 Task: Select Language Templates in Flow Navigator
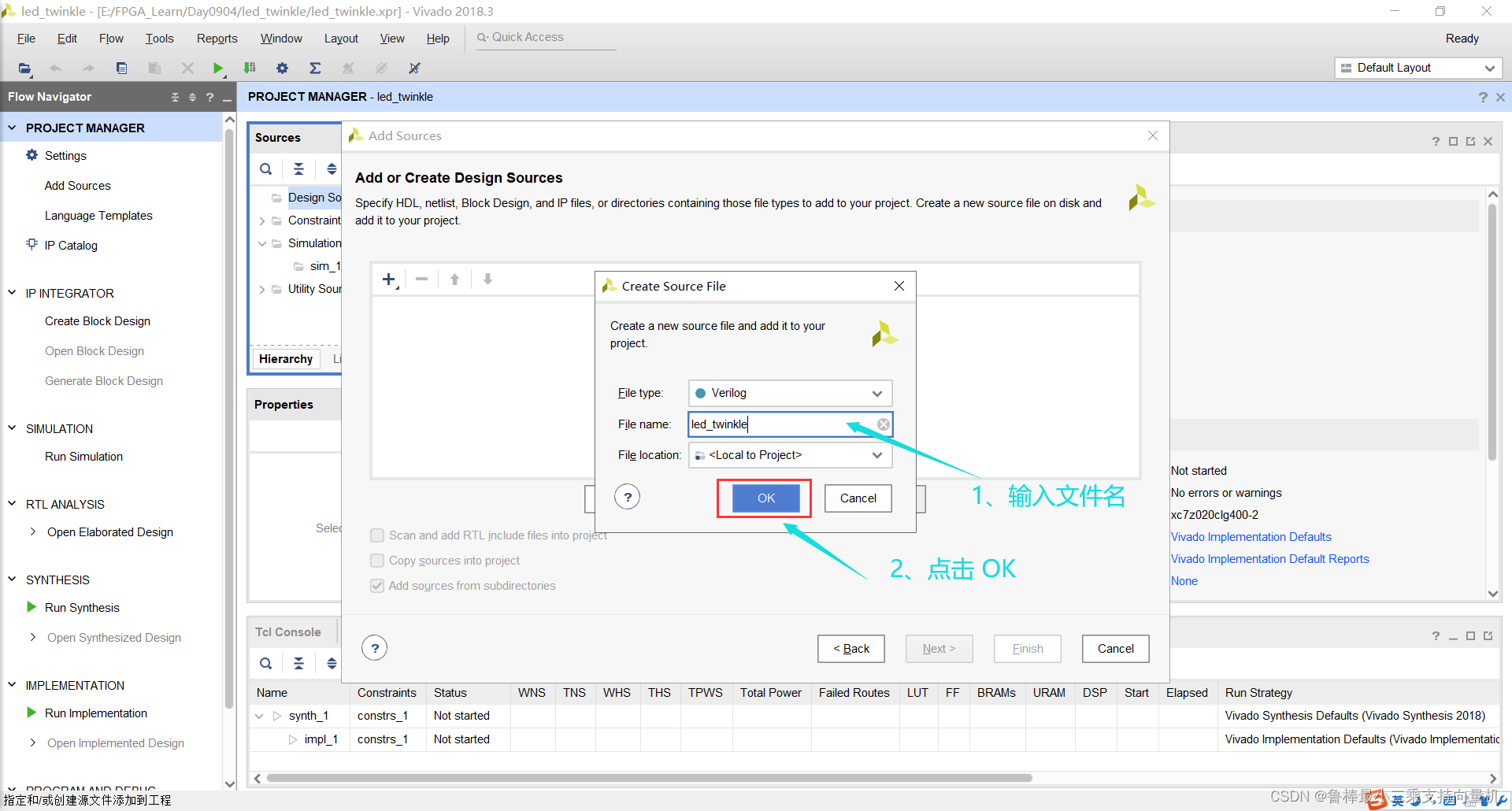(98, 216)
